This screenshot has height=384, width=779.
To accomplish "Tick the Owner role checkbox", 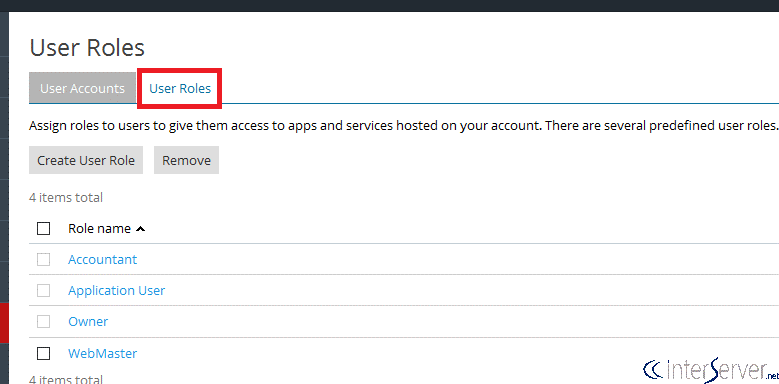I will coord(44,321).
